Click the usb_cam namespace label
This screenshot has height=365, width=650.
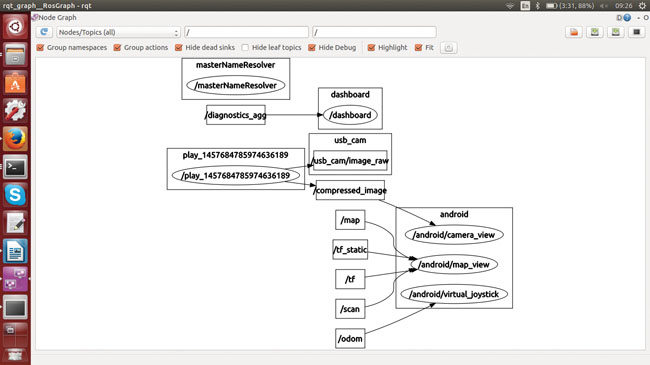350,140
